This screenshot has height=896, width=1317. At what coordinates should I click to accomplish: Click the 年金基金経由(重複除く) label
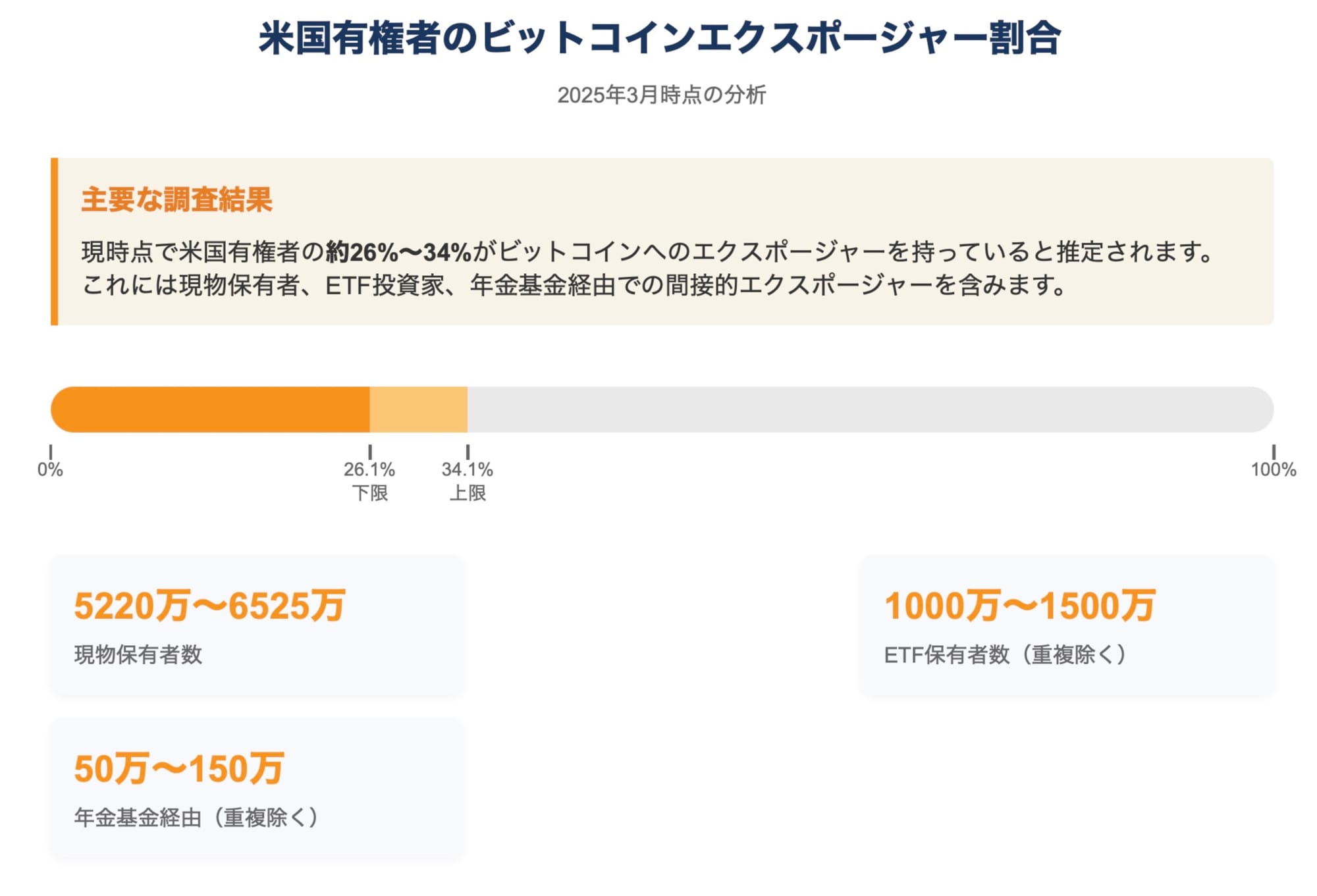pos(198,817)
